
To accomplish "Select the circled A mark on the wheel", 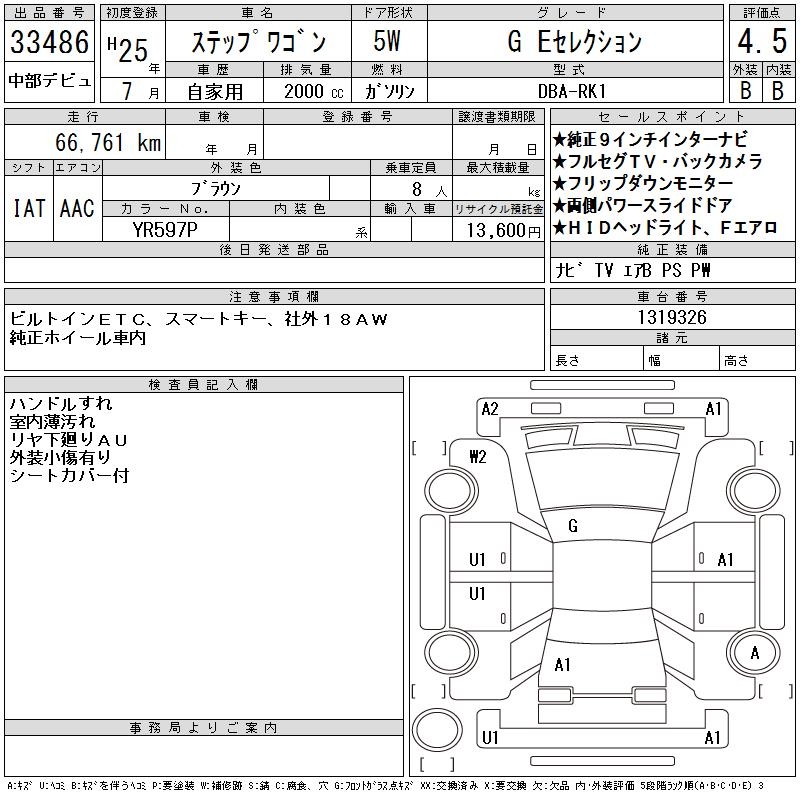I will point(753,653).
